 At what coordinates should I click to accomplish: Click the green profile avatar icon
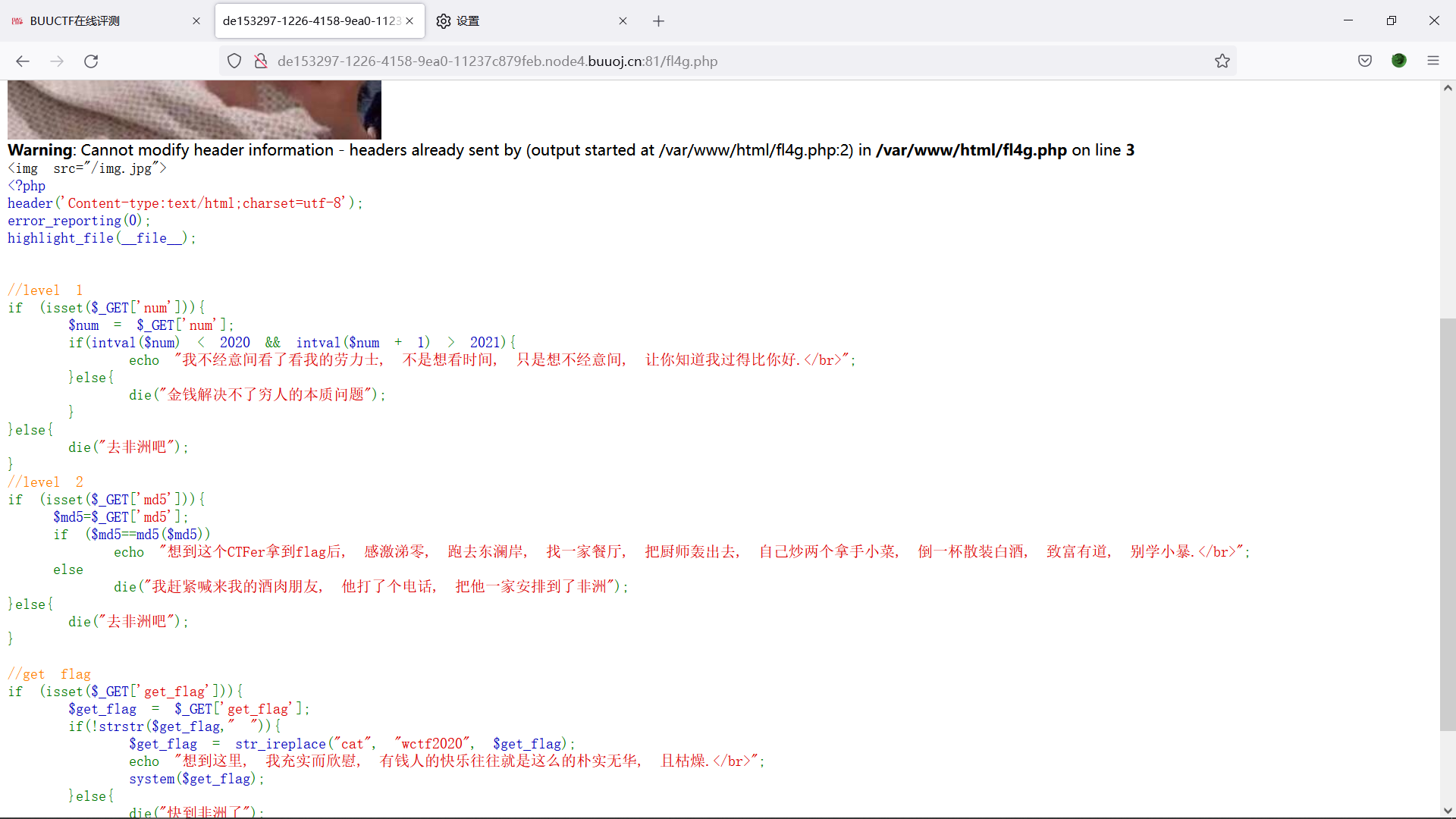coord(1399,61)
